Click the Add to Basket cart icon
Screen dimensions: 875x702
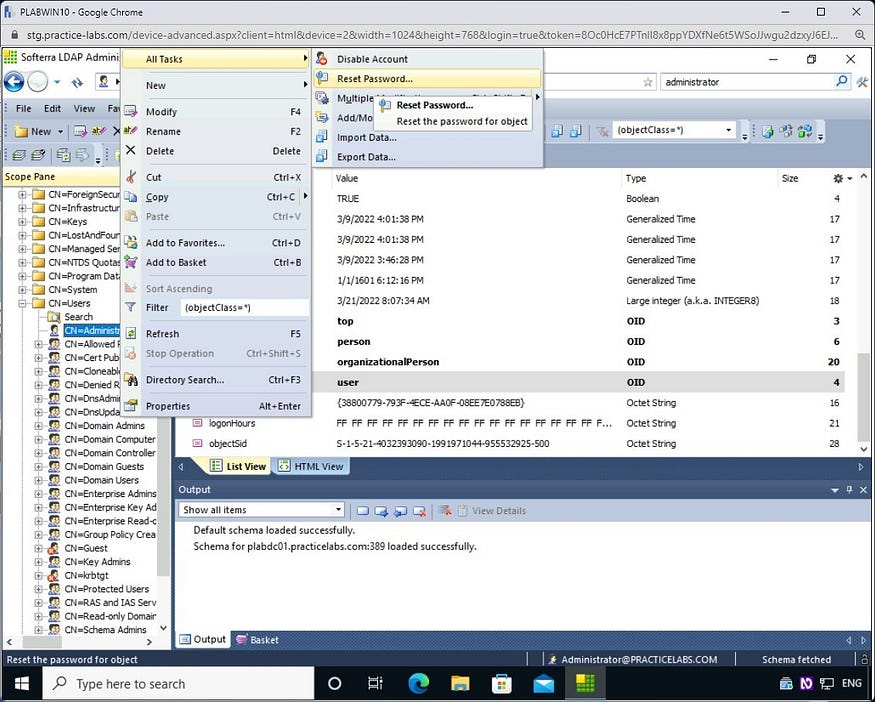tap(131, 262)
